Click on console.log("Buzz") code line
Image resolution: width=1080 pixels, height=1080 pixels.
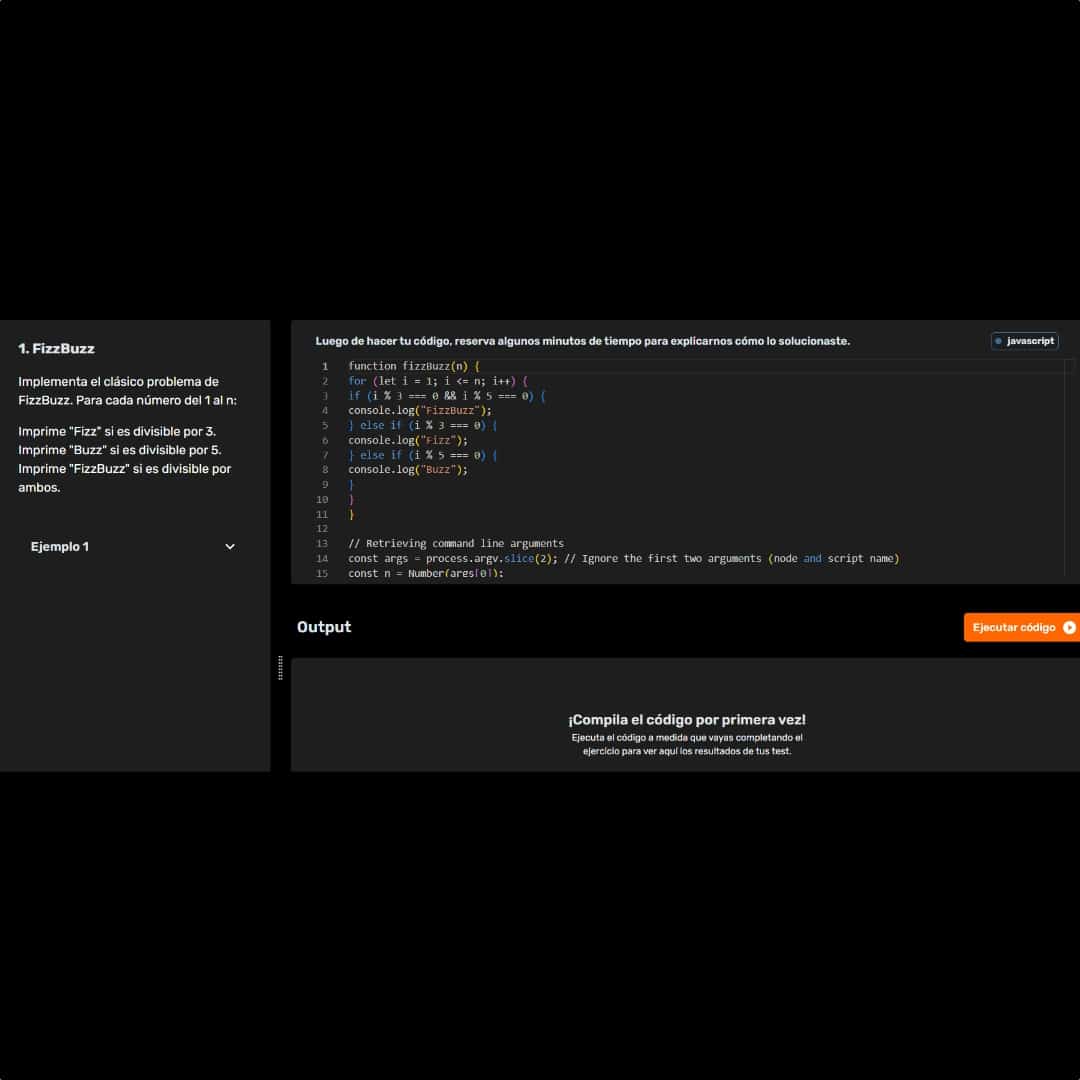coord(408,470)
